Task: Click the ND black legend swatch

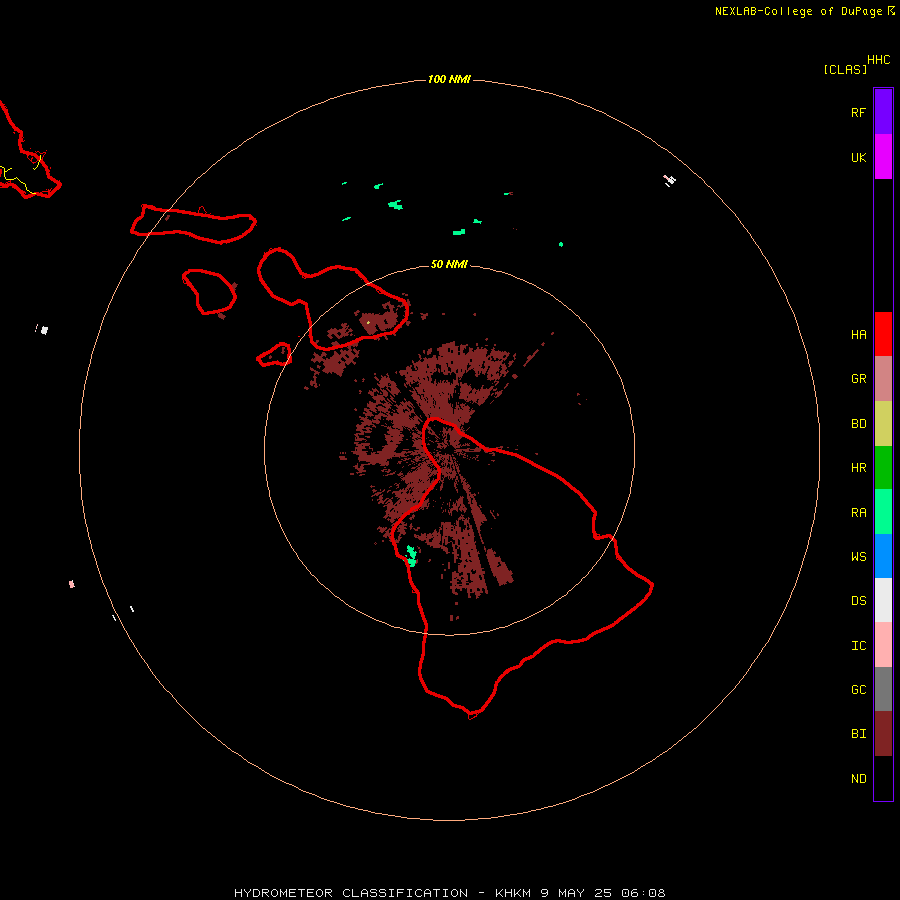Action: (x=883, y=778)
